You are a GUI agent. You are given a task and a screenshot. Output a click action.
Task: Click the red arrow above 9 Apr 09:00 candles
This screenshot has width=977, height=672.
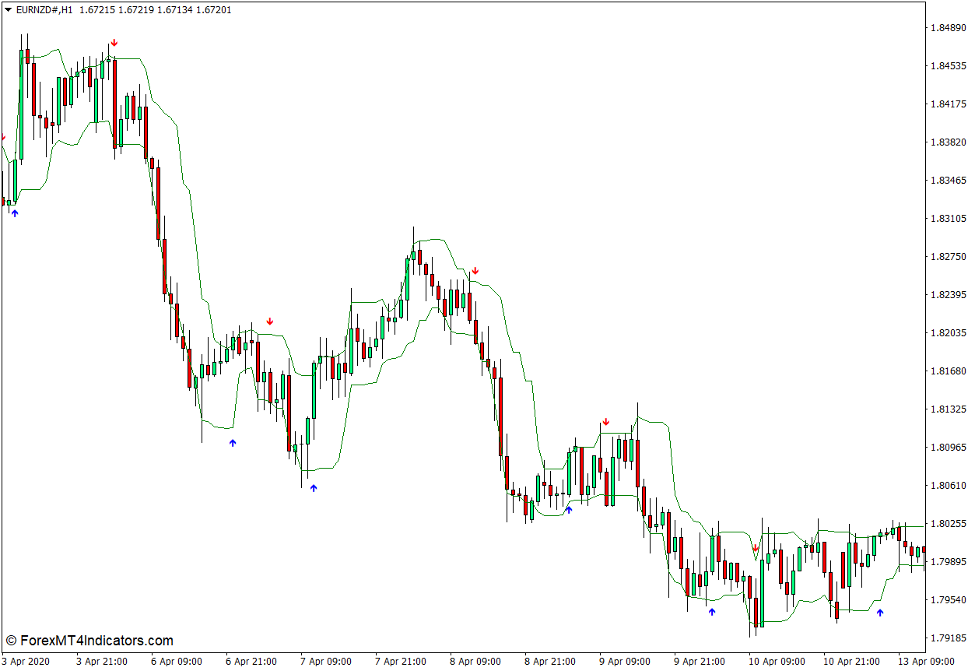(x=605, y=421)
